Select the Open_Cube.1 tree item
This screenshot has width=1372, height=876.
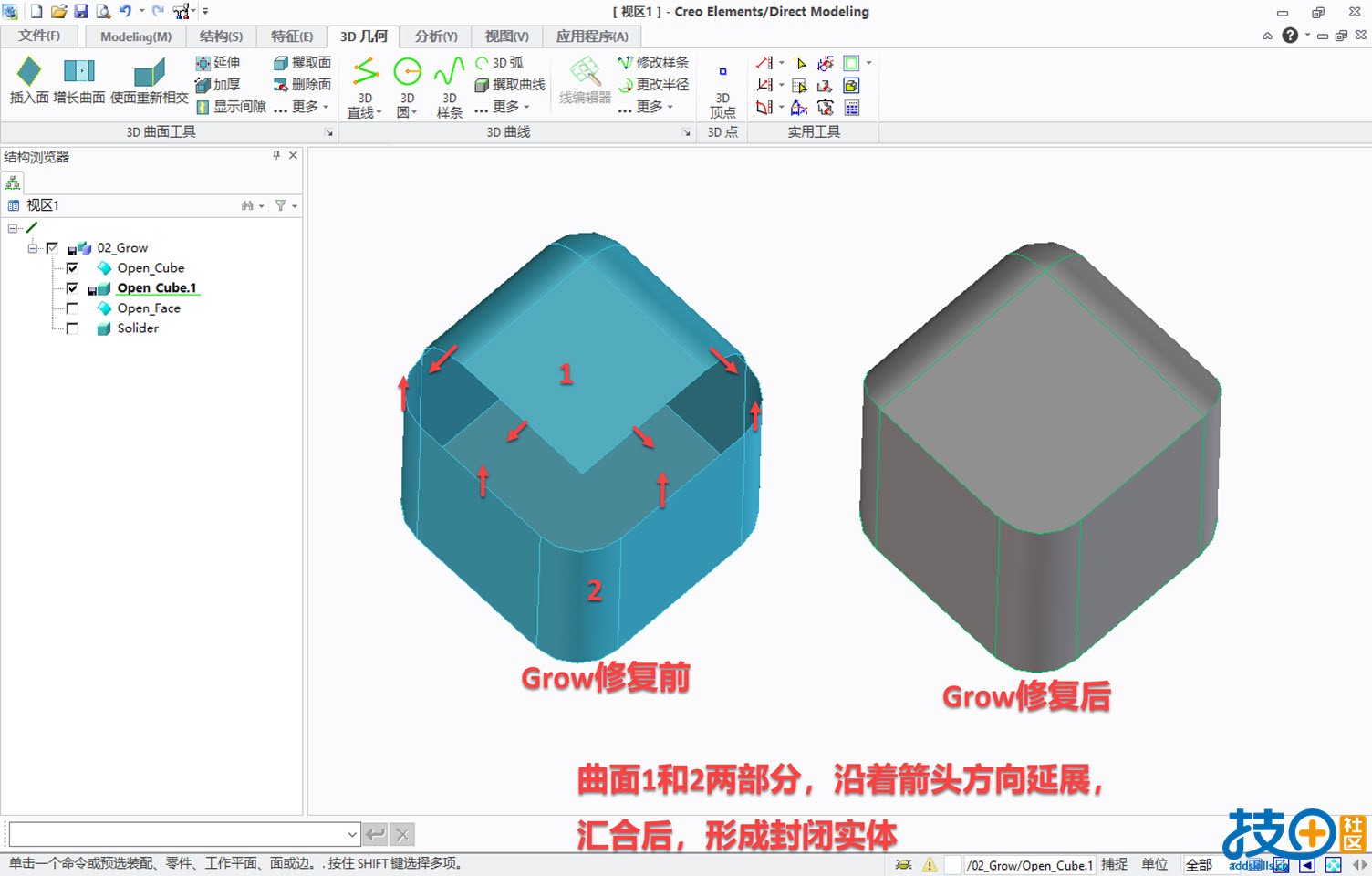[x=157, y=288]
